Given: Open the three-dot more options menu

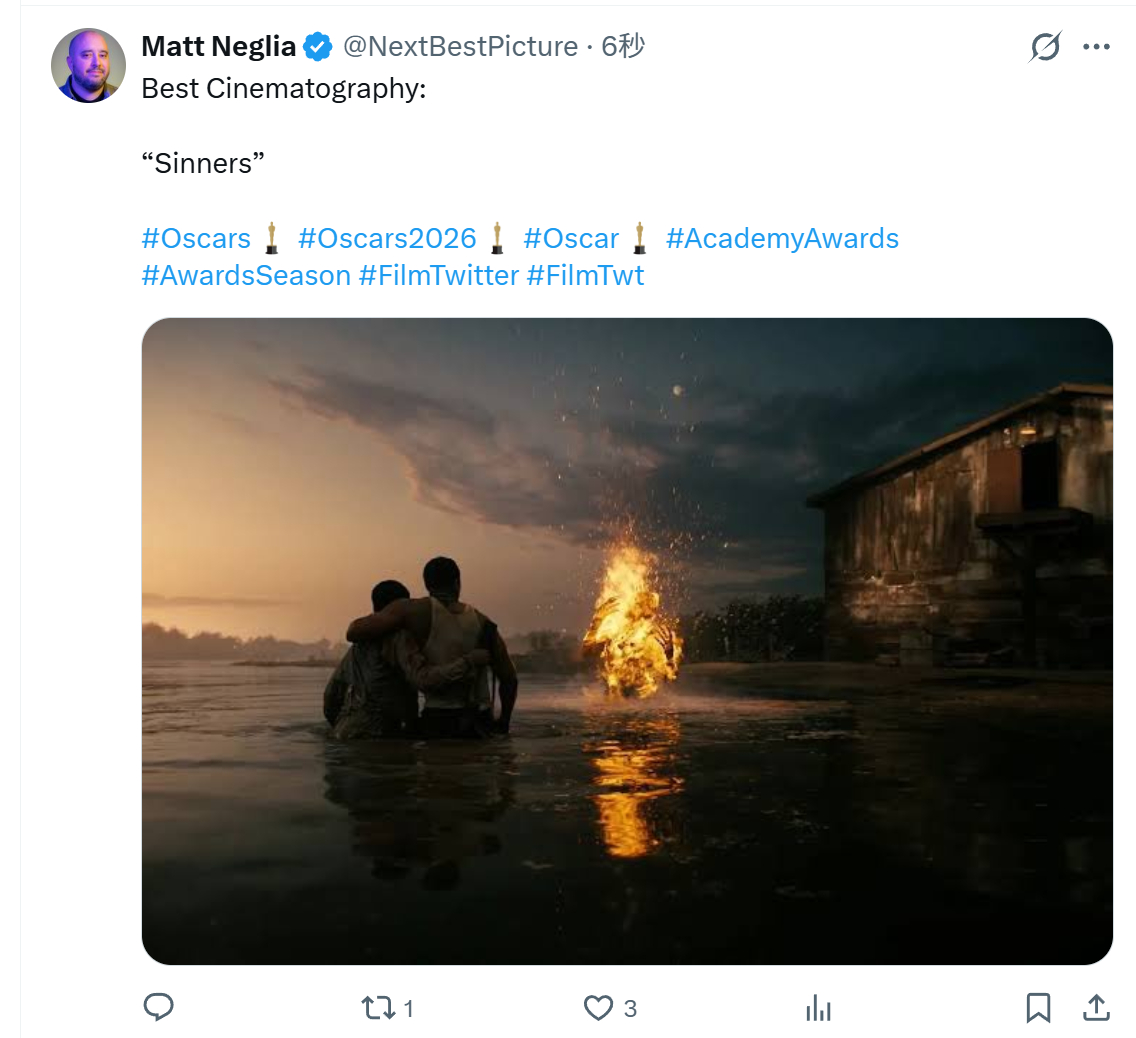Looking at the screenshot, I should tap(1097, 47).
